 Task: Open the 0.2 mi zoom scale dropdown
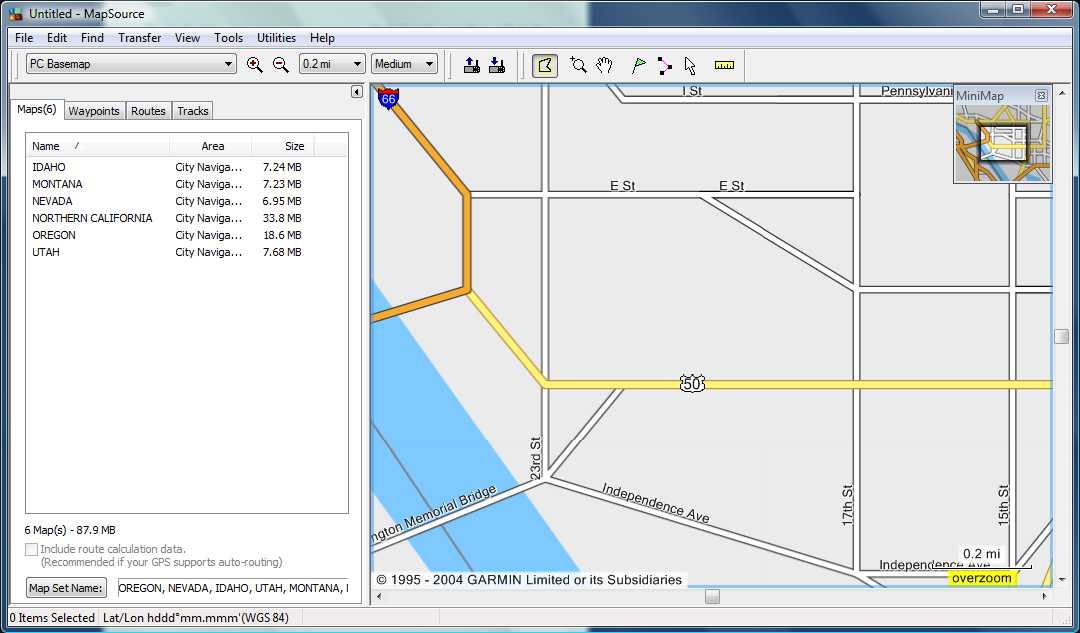332,64
